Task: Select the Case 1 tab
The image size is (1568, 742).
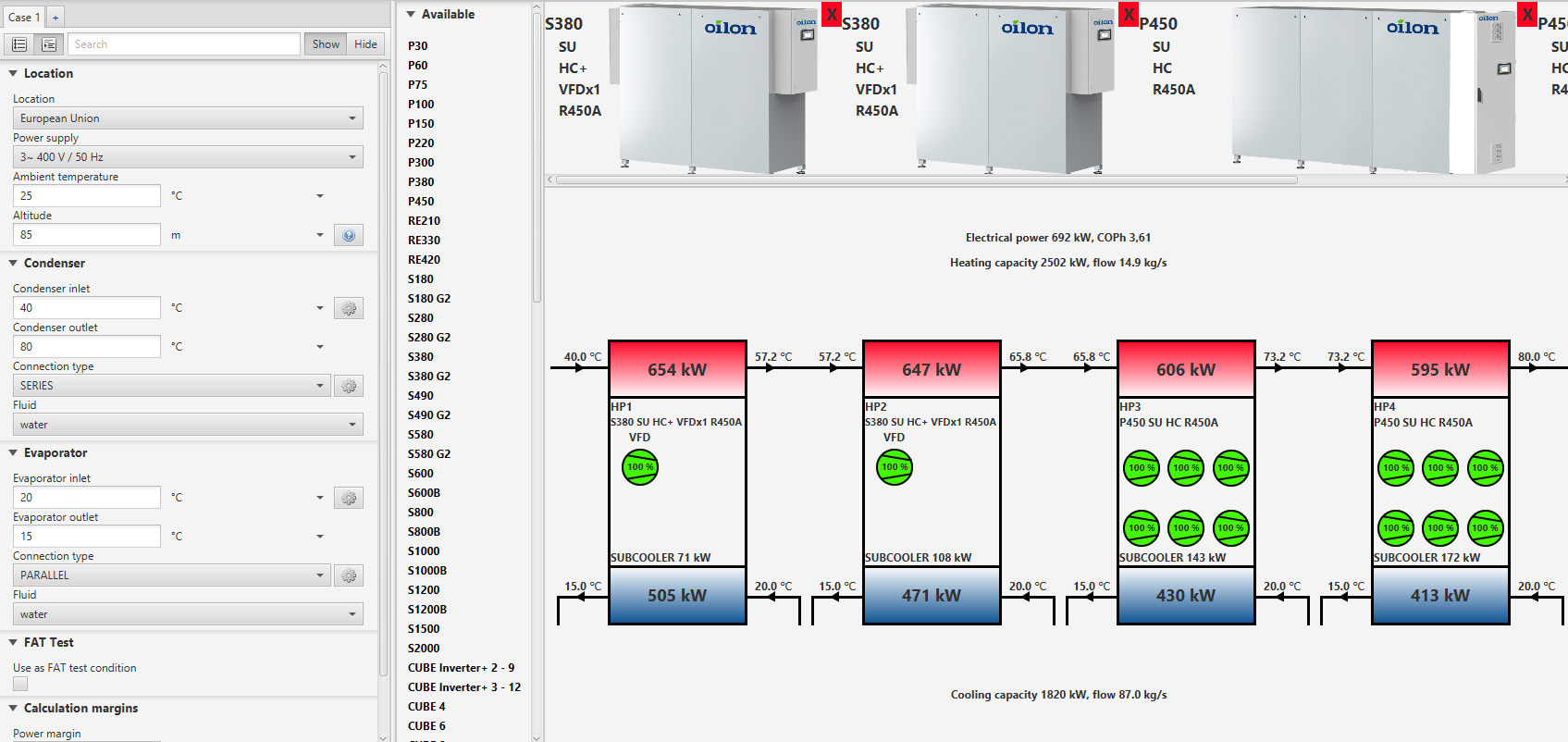Action: pos(23,17)
